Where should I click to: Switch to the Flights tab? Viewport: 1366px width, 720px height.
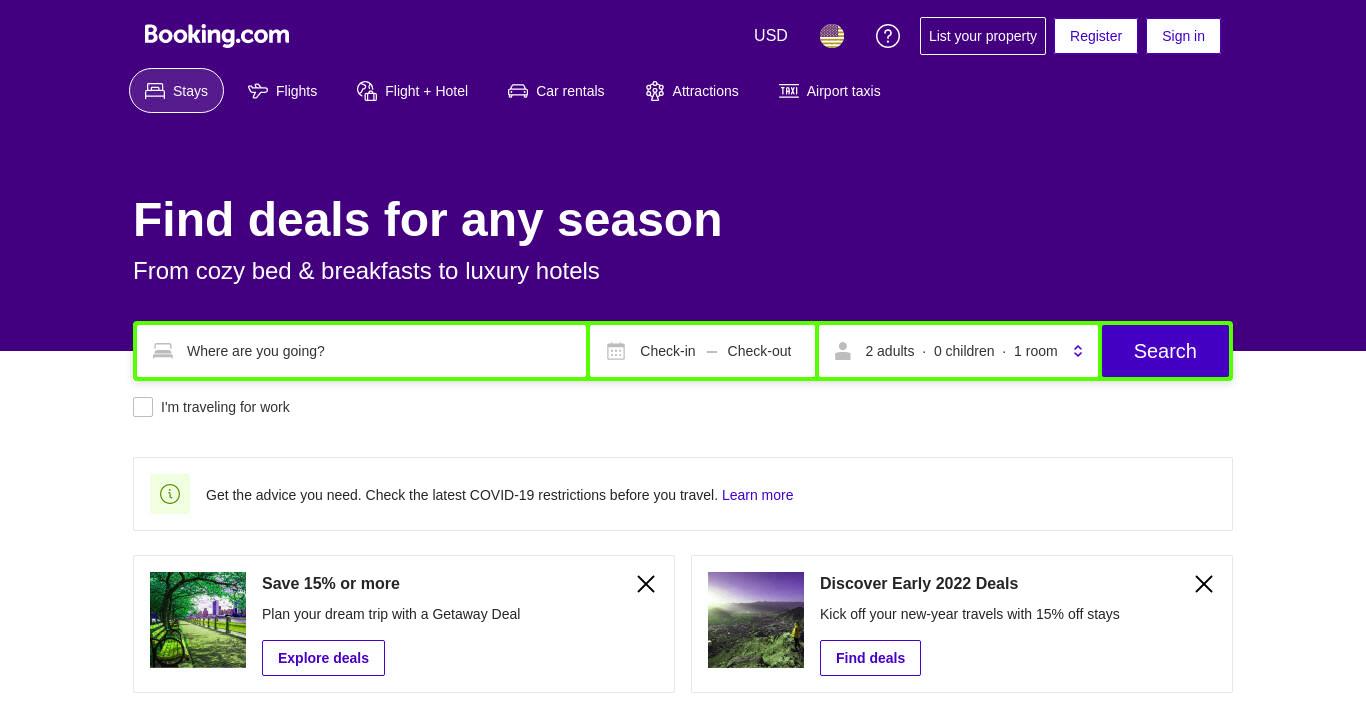pyautogui.click(x=283, y=91)
